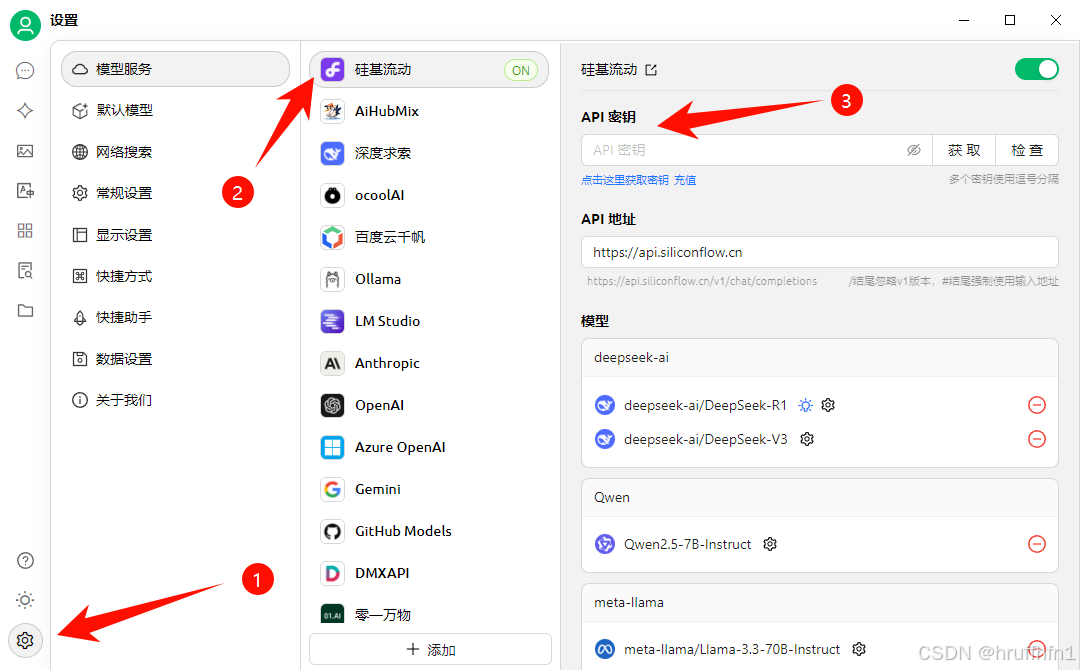Click the deepseek-ai group header
Image resolution: width=1080 pixels, height=670 pixels.
click(x=820, y=357)
